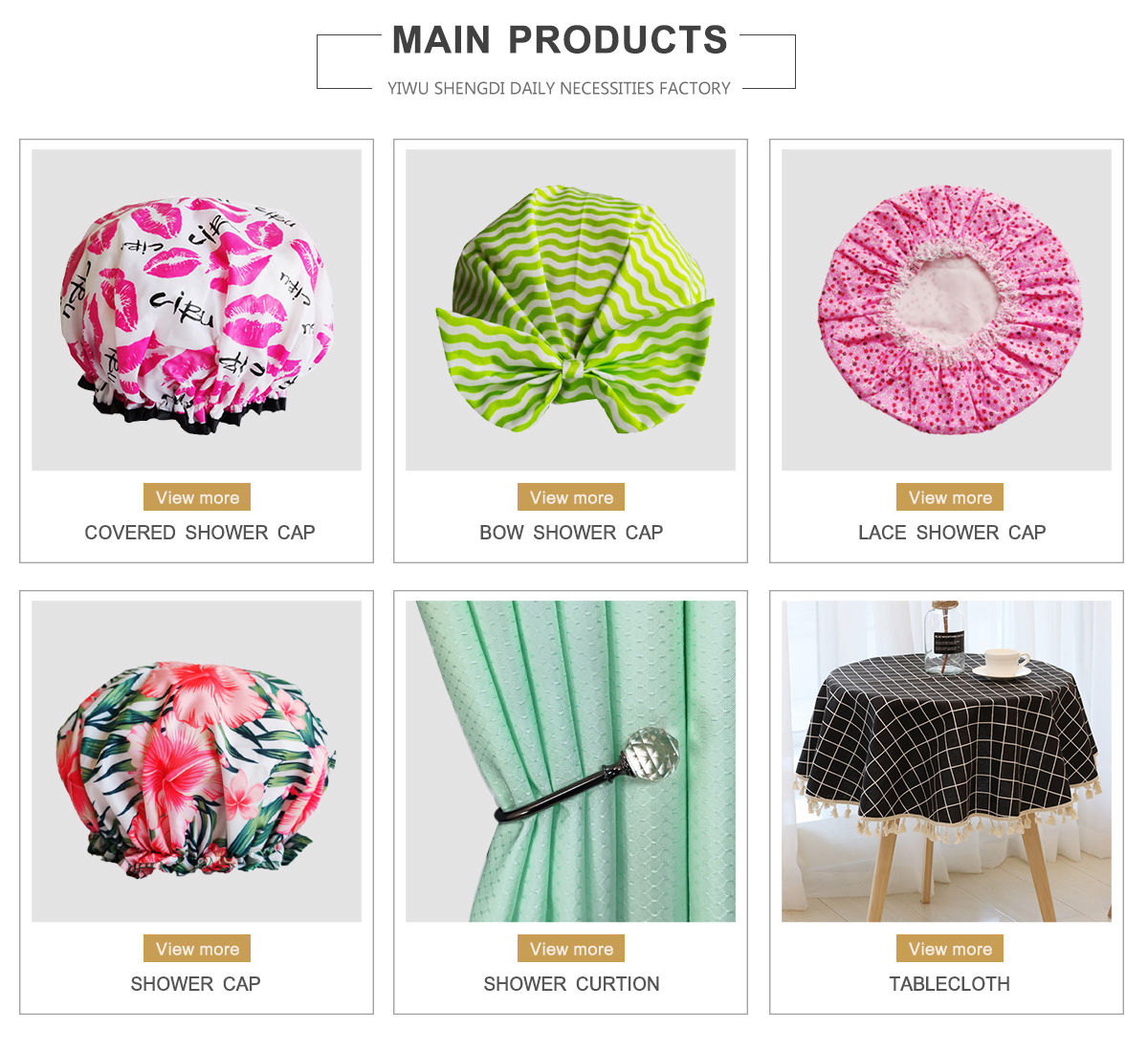Viewport: 1148px width, 1052px height.
Task: Click the MAIN PRODUCTS heading
Action: tap(560, 40)
